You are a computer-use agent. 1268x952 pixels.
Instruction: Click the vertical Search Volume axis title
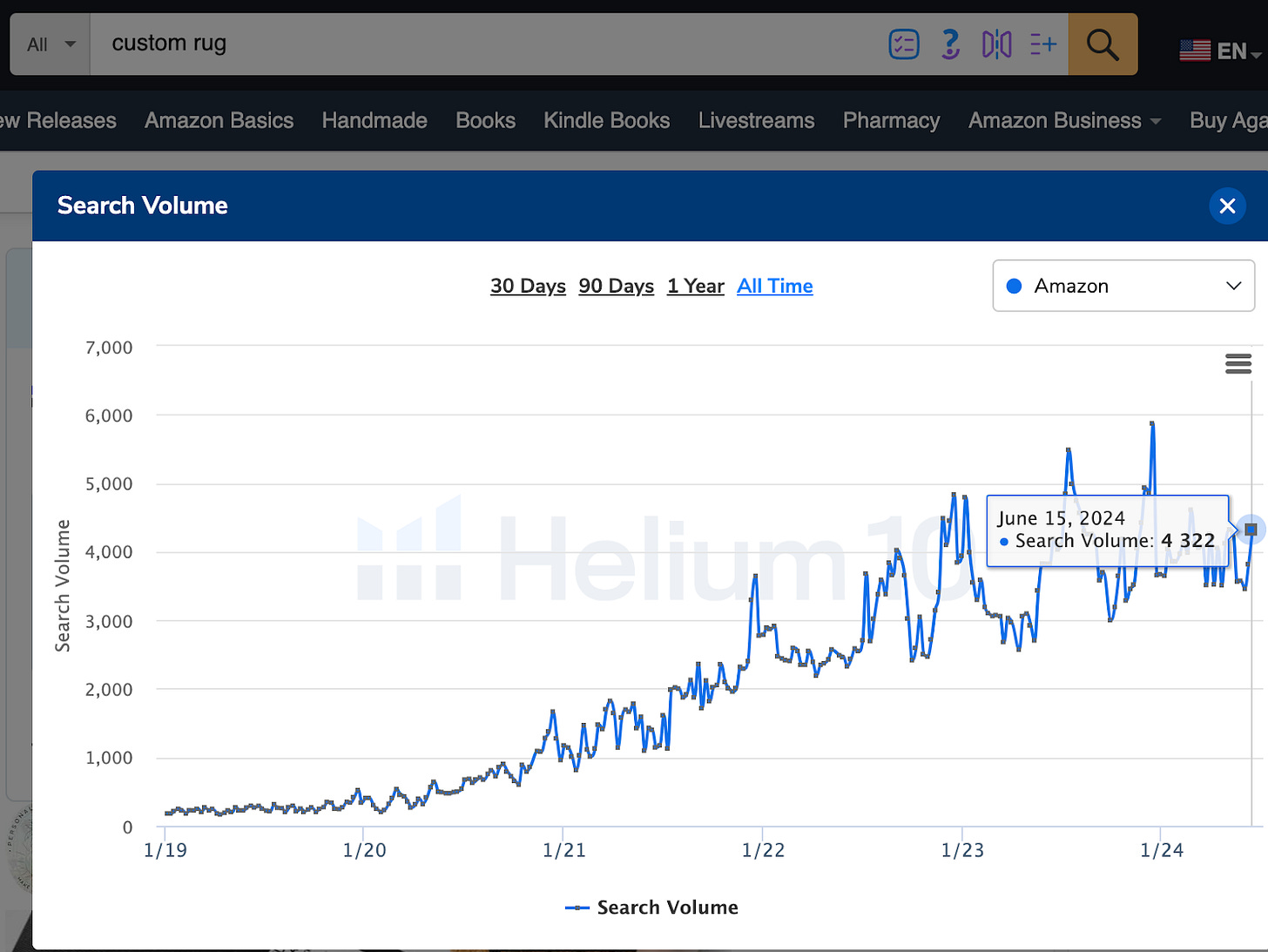coord(63,585)
